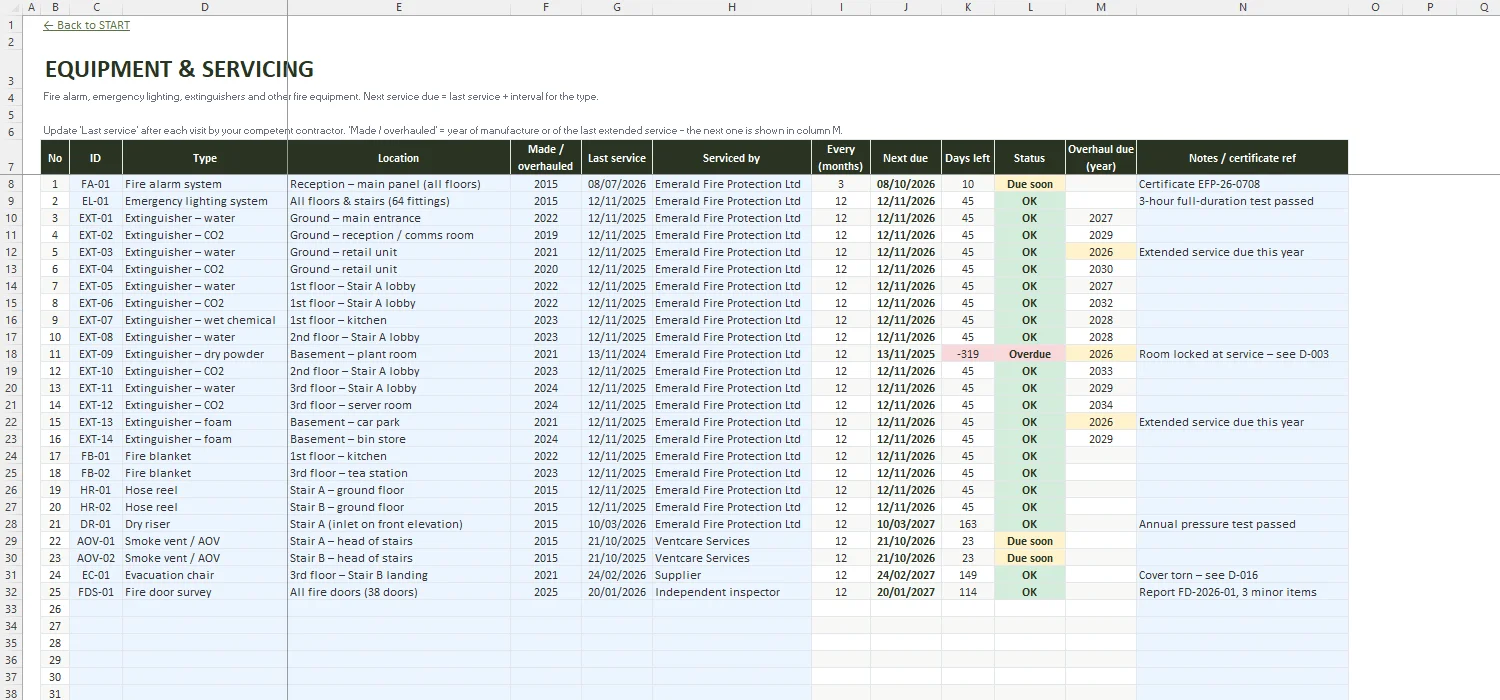Image resolution: width=1500 pixels, height=700 pixels.
Task: Select 'Report FD-2026-01, 3 minor items' note
Action: (1242, 592)
